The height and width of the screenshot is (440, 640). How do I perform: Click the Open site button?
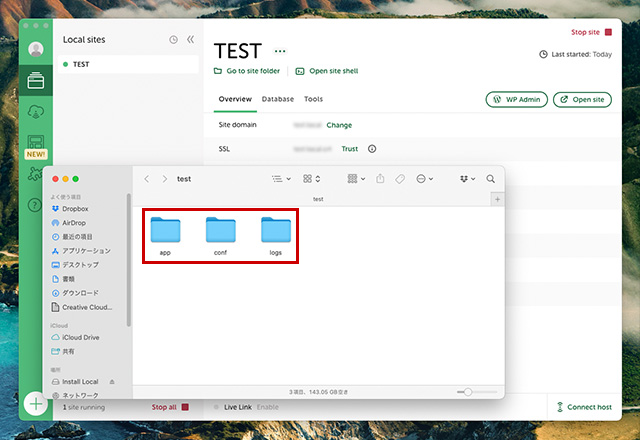pos(582,100)
